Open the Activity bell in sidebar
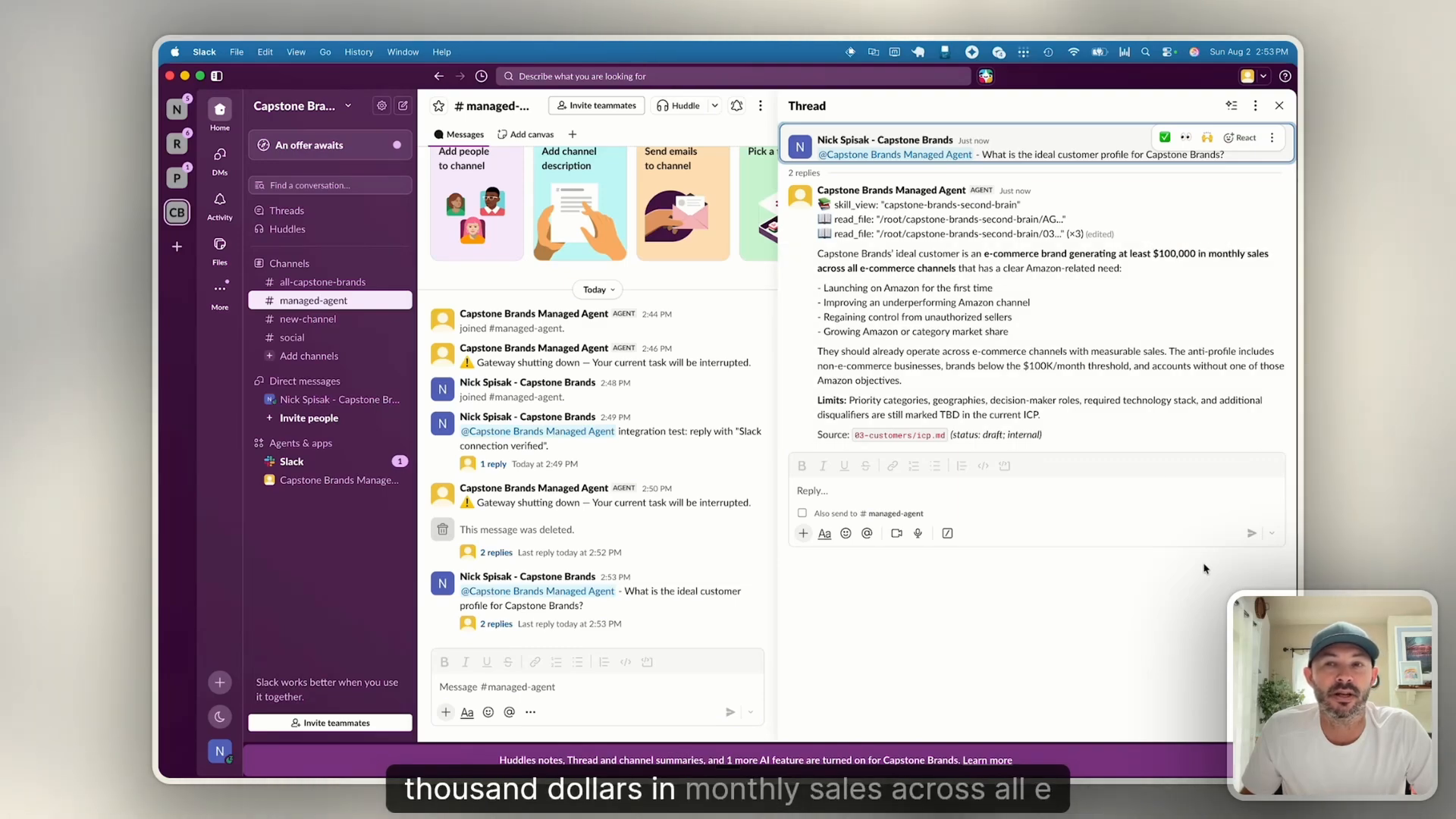This screenshot has width=1456, height=819. click(x=220, y=205)
